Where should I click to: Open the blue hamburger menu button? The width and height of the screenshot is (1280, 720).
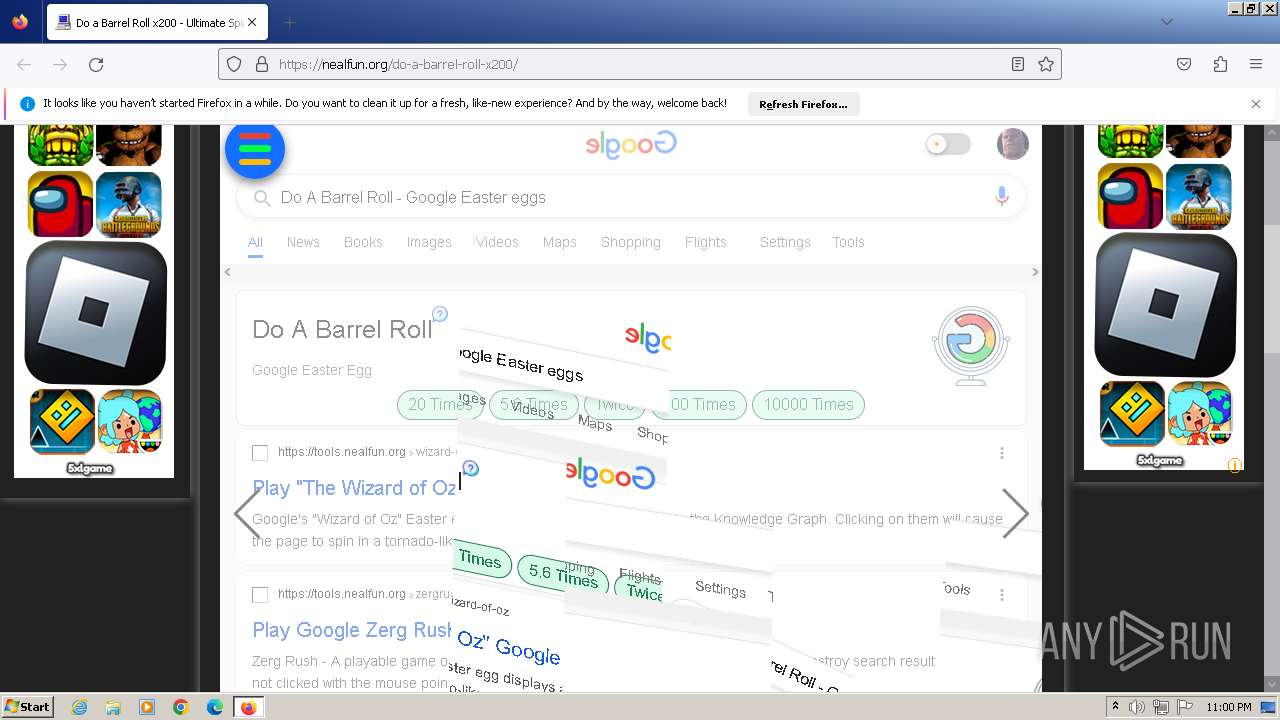255,149
